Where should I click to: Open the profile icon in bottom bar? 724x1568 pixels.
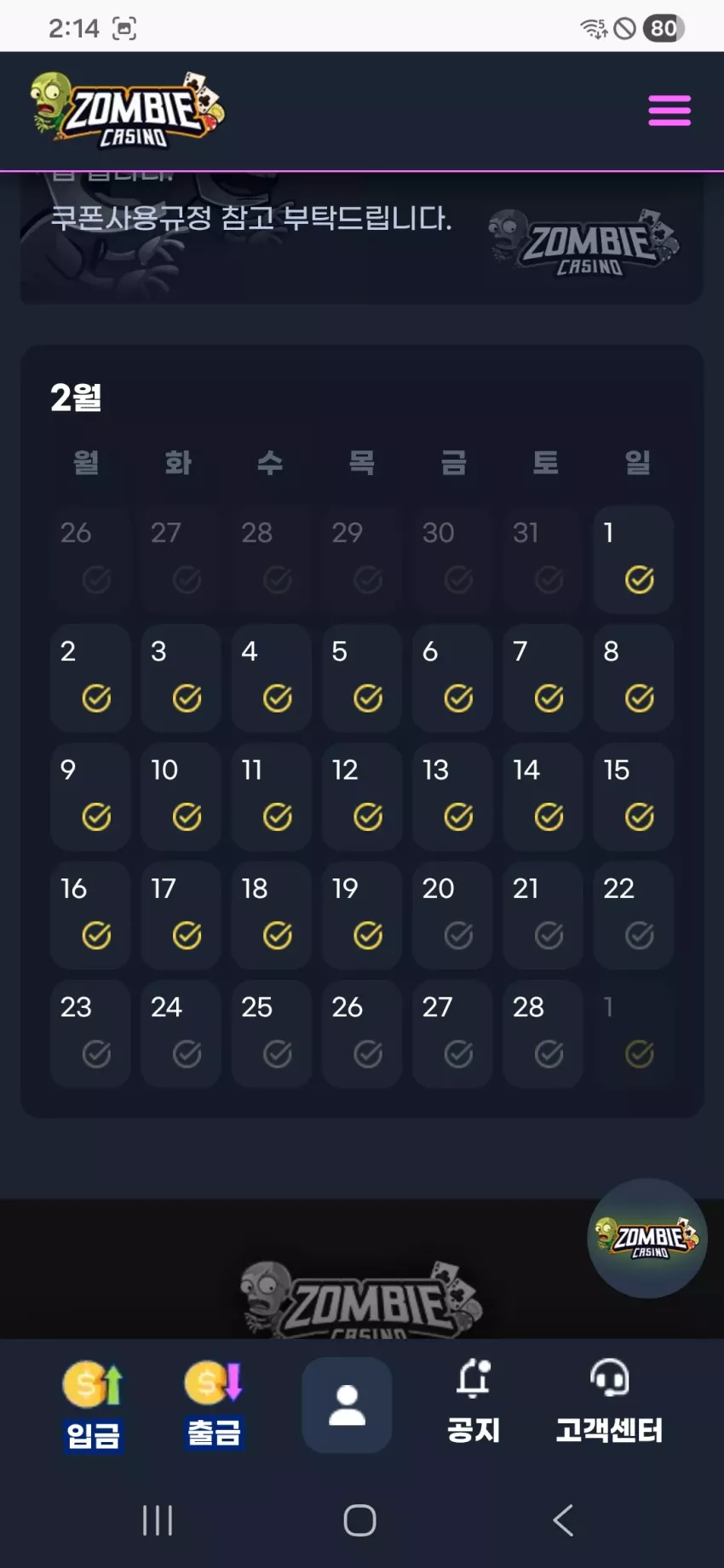tap(347, 1405)
